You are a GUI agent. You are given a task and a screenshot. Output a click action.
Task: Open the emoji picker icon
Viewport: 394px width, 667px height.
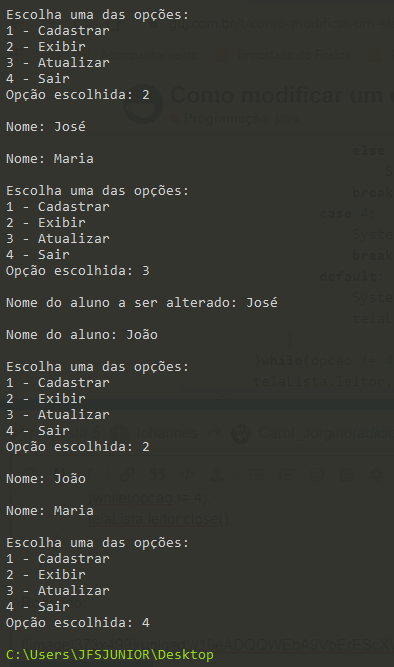click(x=317, y=474)
